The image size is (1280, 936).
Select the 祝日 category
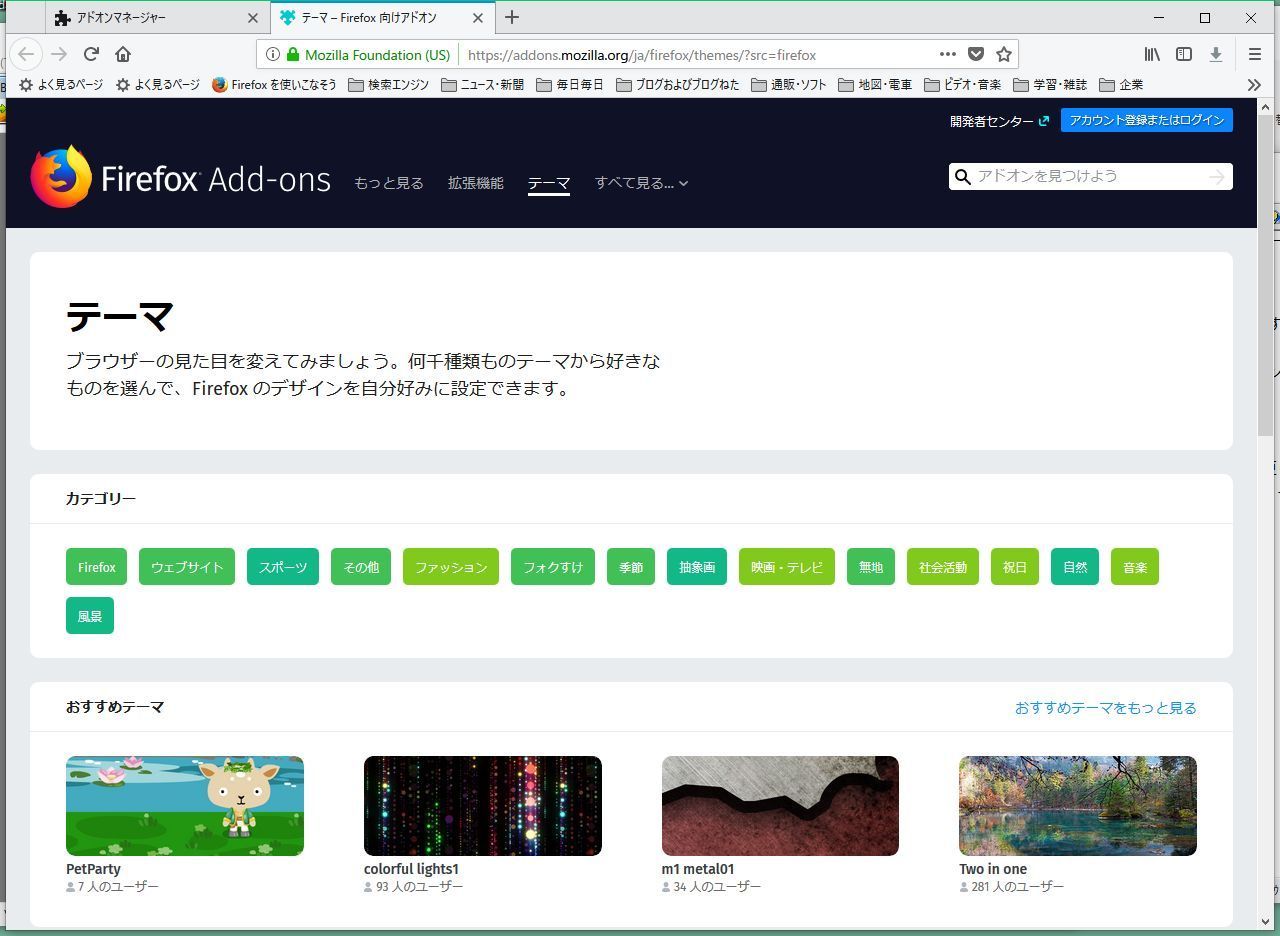coord(1015,567)
